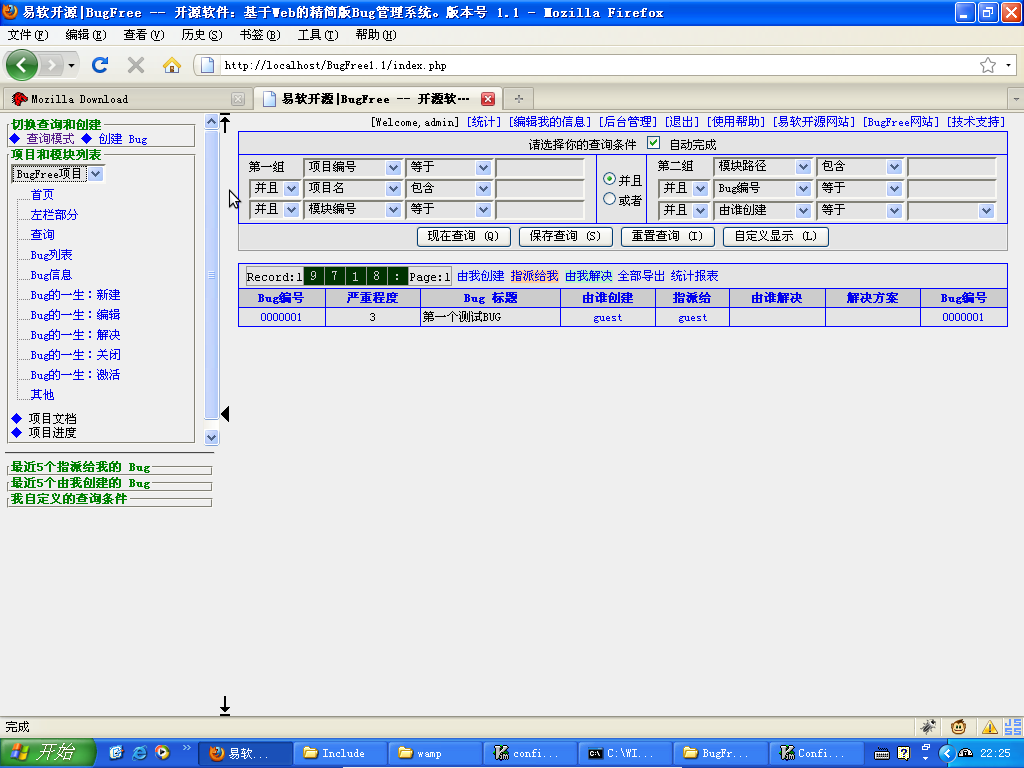Screen dimensions: 1024x768
Task: Click the page identity icon in address bar
Action: [x=208, y=65]
